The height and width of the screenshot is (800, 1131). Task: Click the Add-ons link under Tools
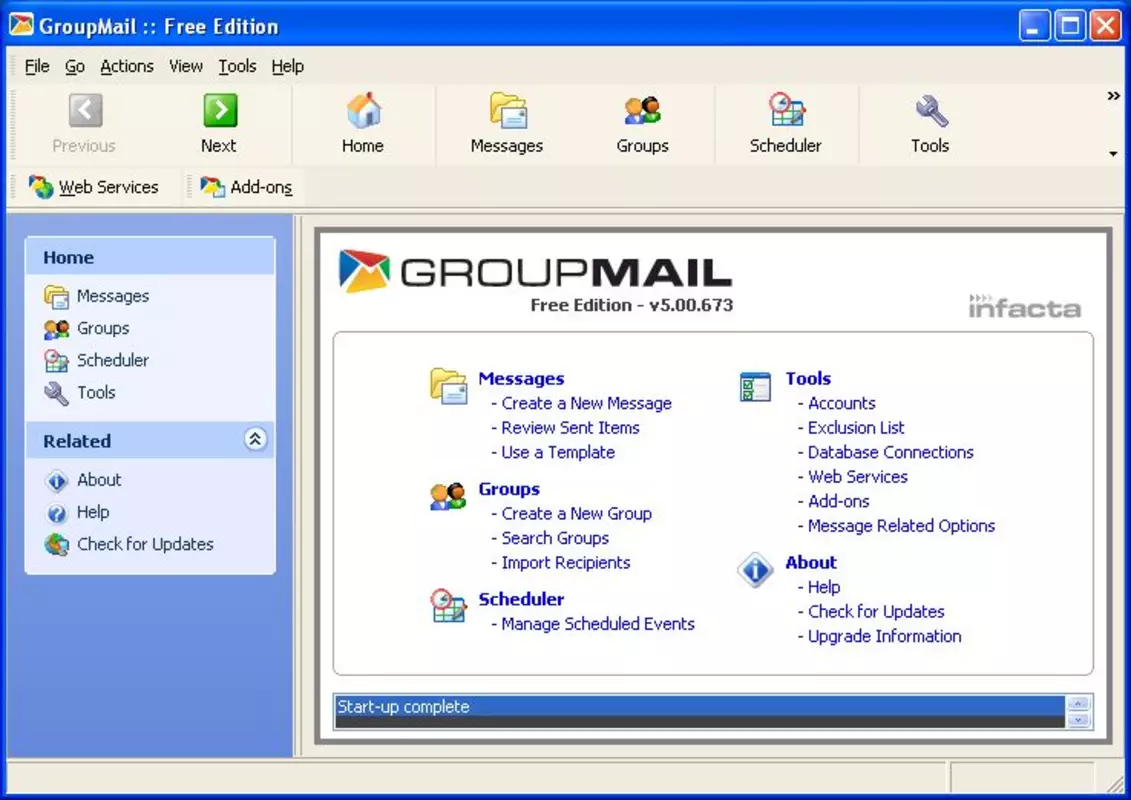click(x=839, y=501)
